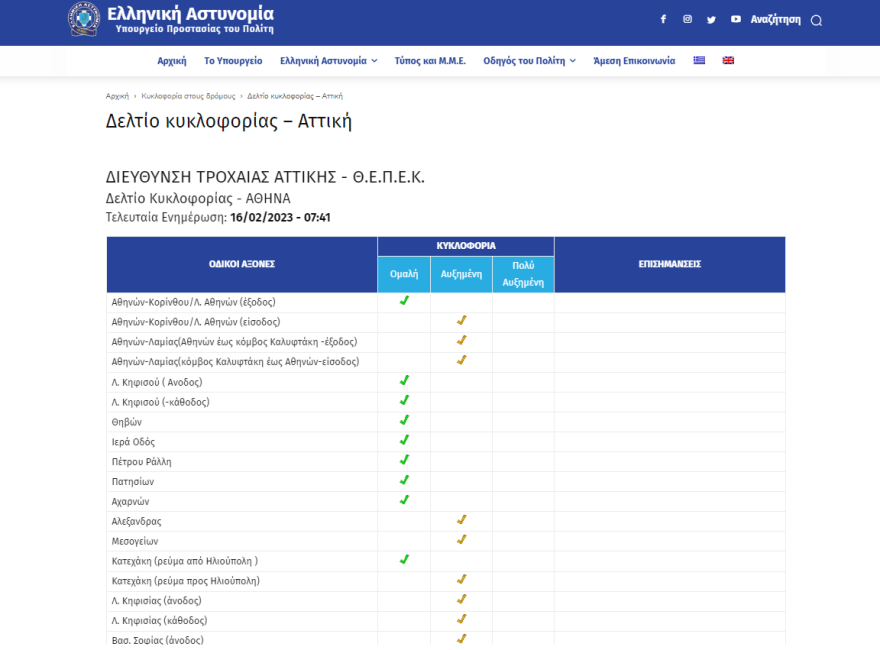The height and width of the screenshot is (650, 880).
Task: Switch language with the Greek flag
Action: pyautogui.click(x=699, y=60)
